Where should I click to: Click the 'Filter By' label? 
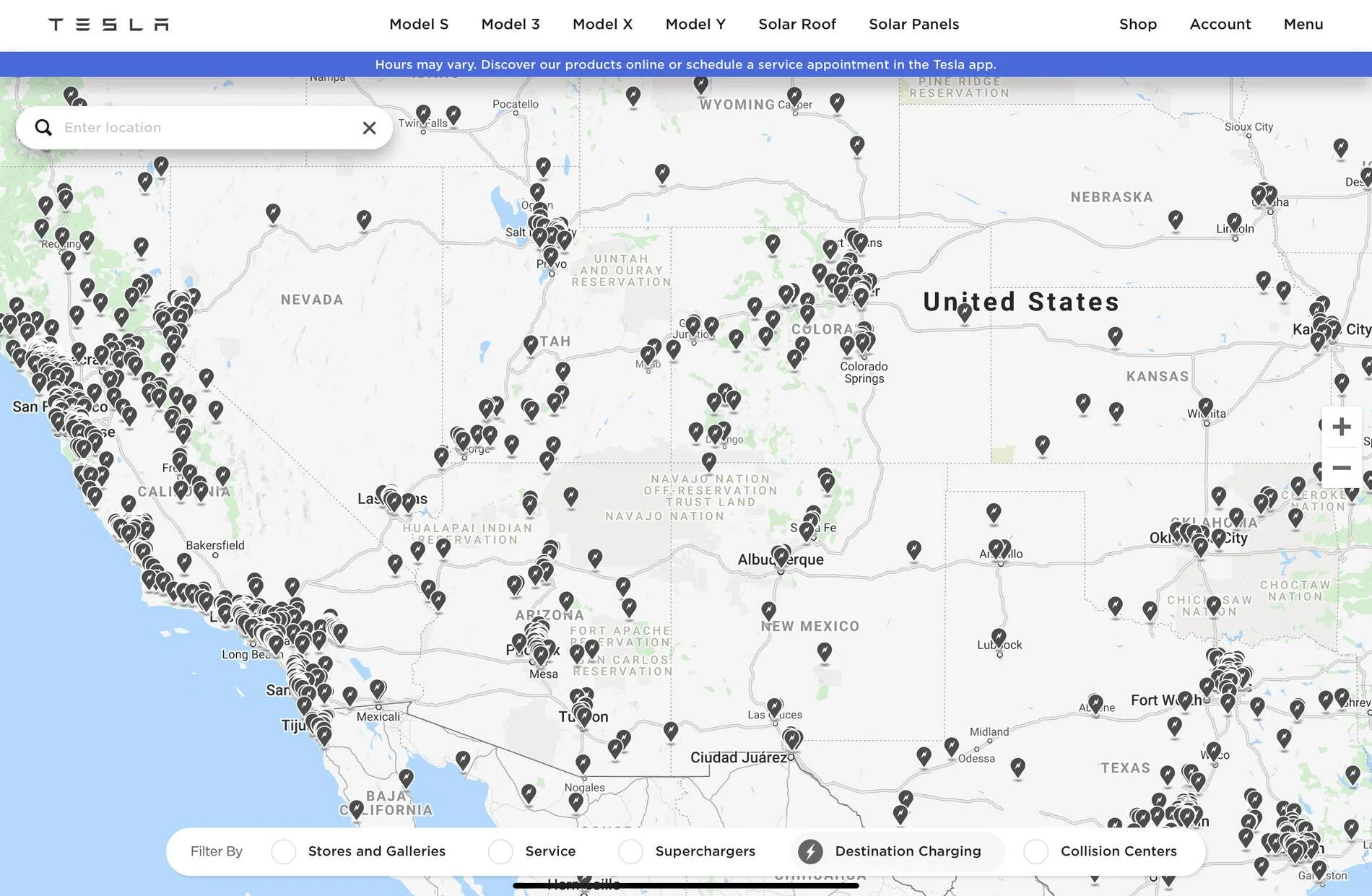coord(217,851)
